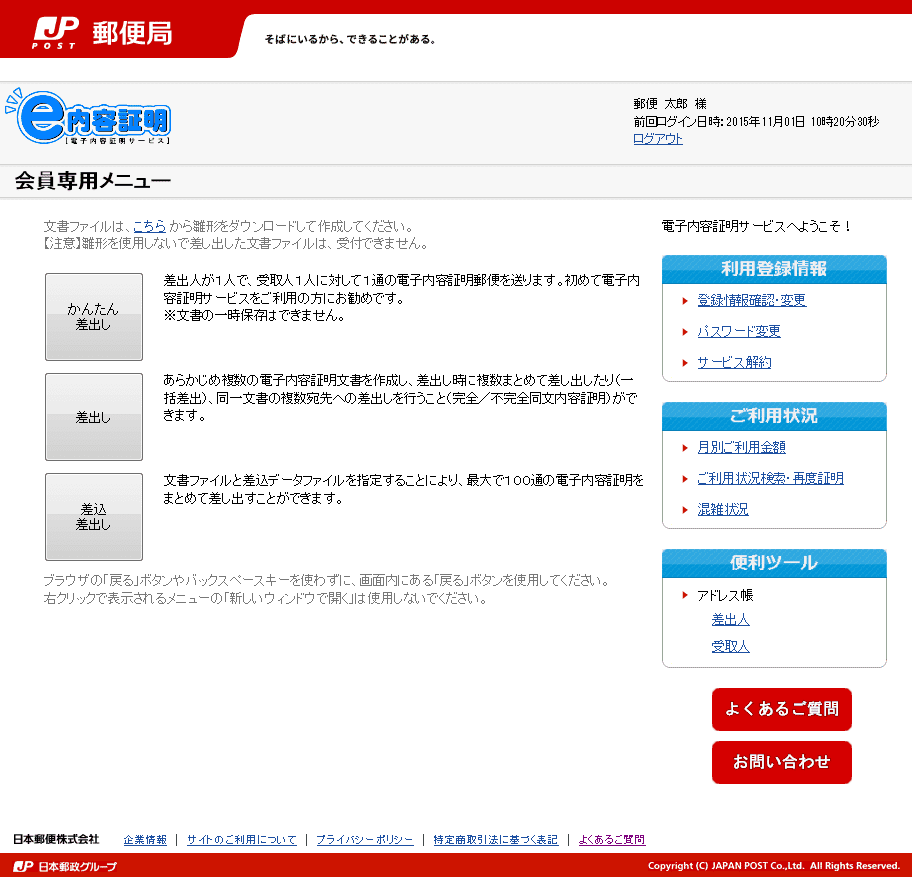Open the 受取人 address book
The image size is (912, 877).
click(730, 647)
